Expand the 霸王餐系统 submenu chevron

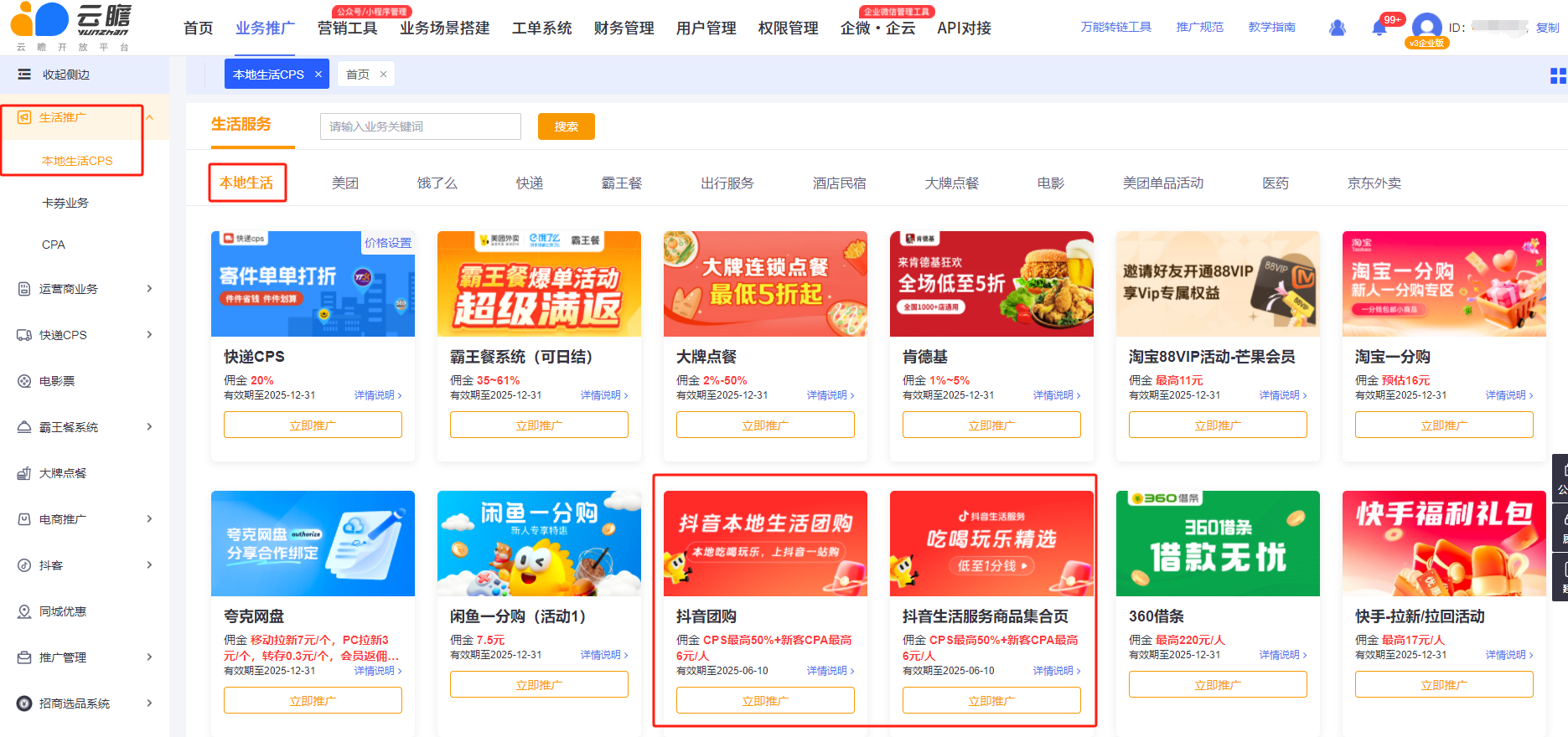(x=150, y=427)
